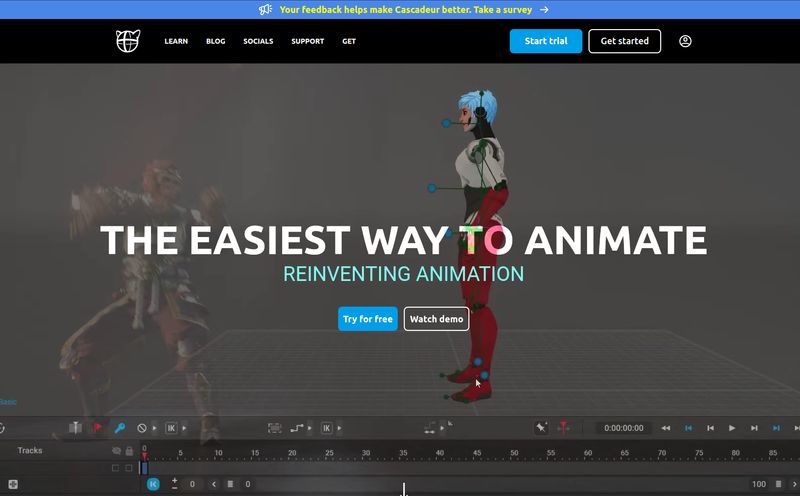Click the blue key icon
The height and width of the screenshot is (496, 800).
[x=120, y=428]
